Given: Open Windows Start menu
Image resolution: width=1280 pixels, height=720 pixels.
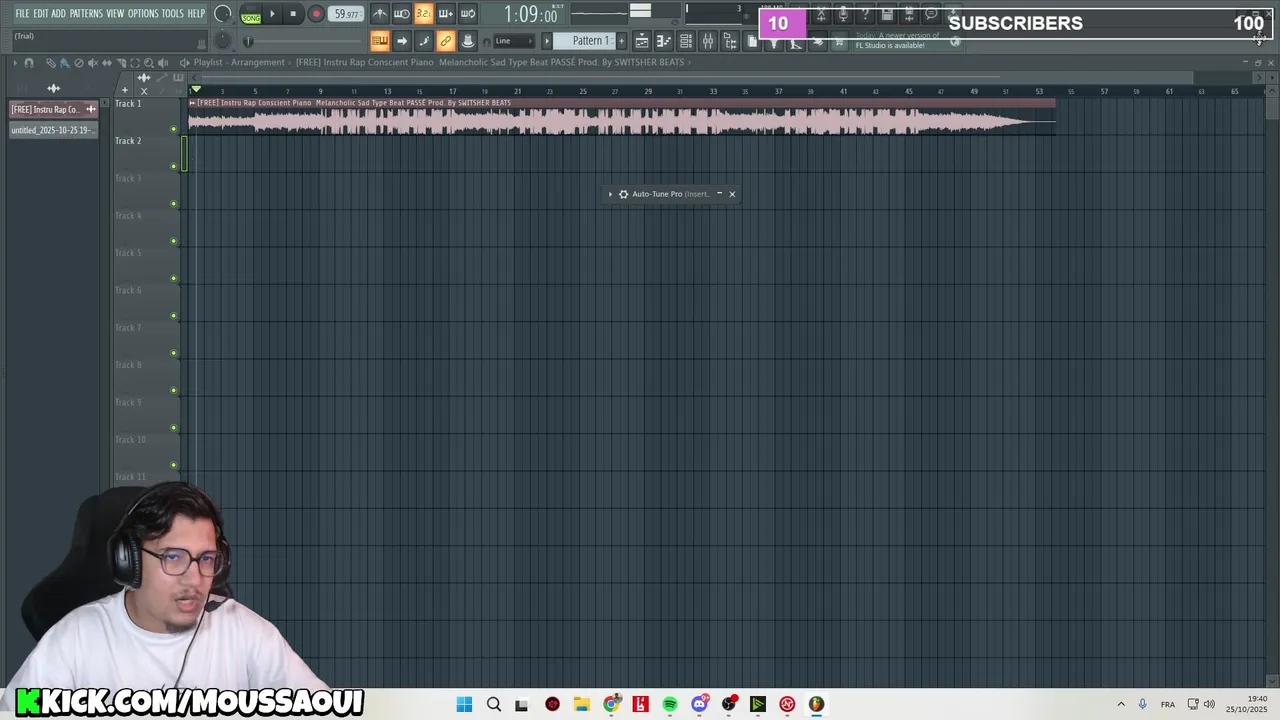Looking at the screenshot, I should (464, 704).
